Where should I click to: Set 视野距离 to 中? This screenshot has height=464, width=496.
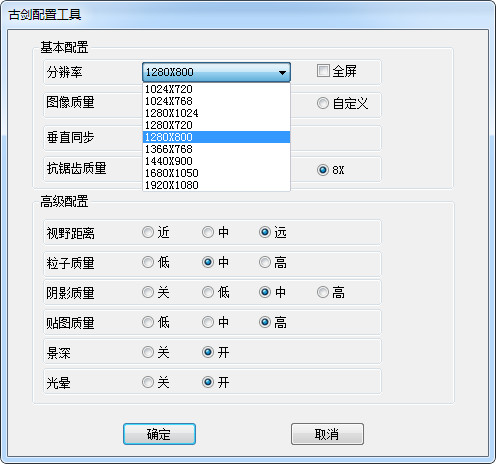pos(208,232)
